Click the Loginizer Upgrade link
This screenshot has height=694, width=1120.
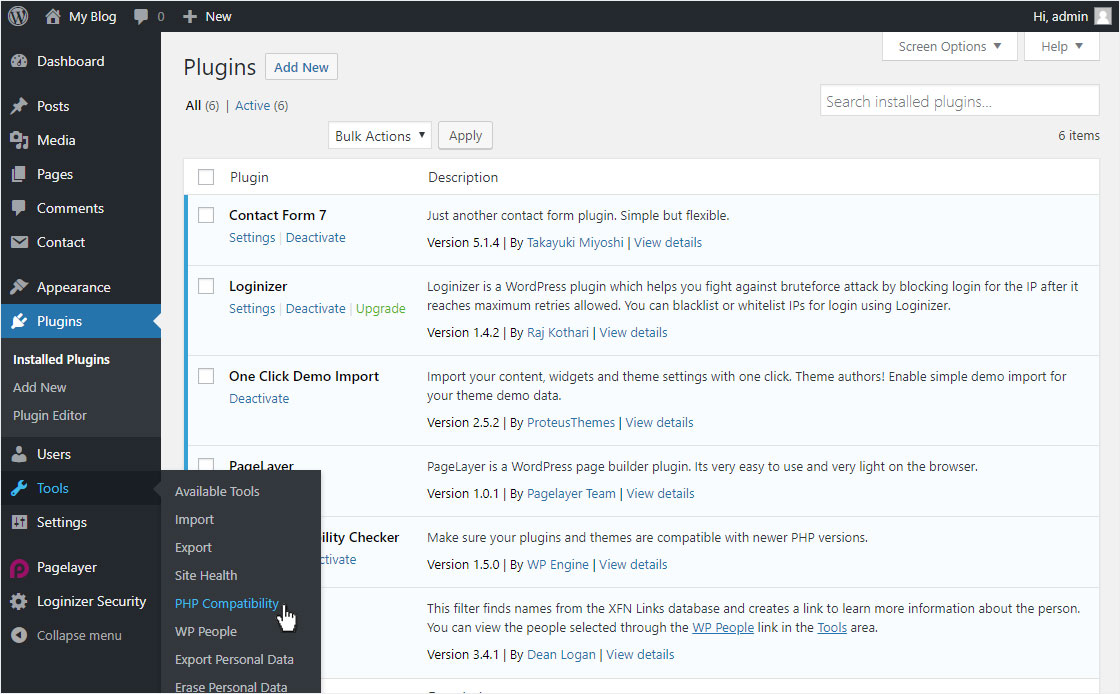(381, 308)
